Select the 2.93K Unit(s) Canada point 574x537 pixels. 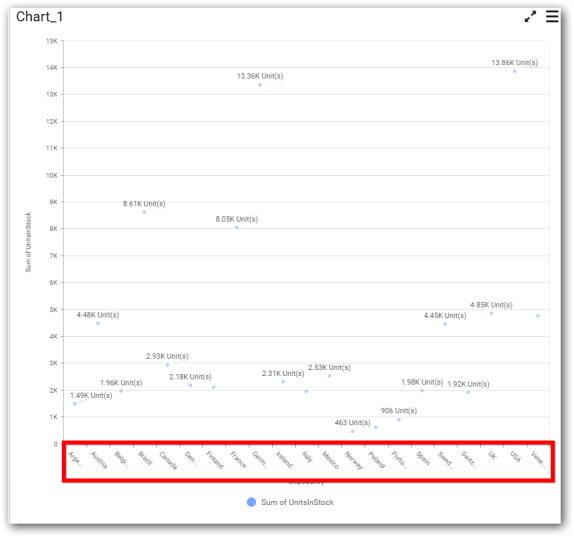(167, 365)
